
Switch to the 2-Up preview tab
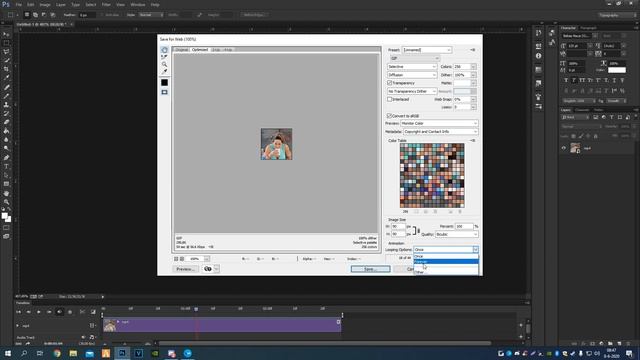coord(216,50)
